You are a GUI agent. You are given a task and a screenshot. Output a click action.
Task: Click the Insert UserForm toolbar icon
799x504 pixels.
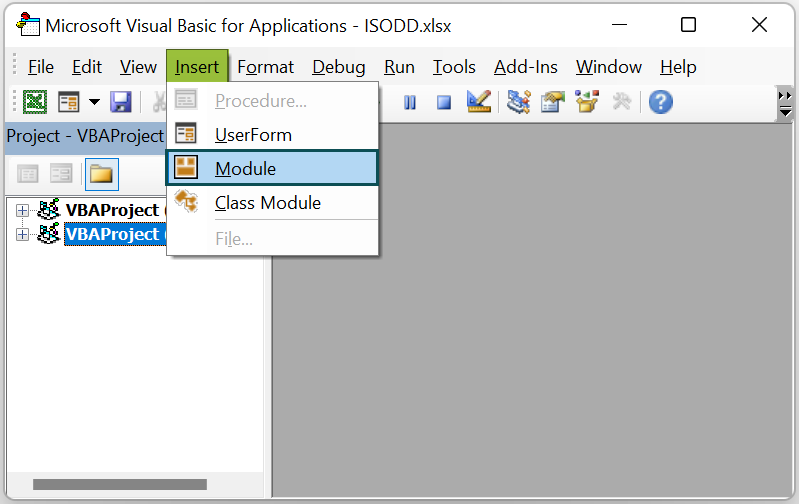point(68,102)
